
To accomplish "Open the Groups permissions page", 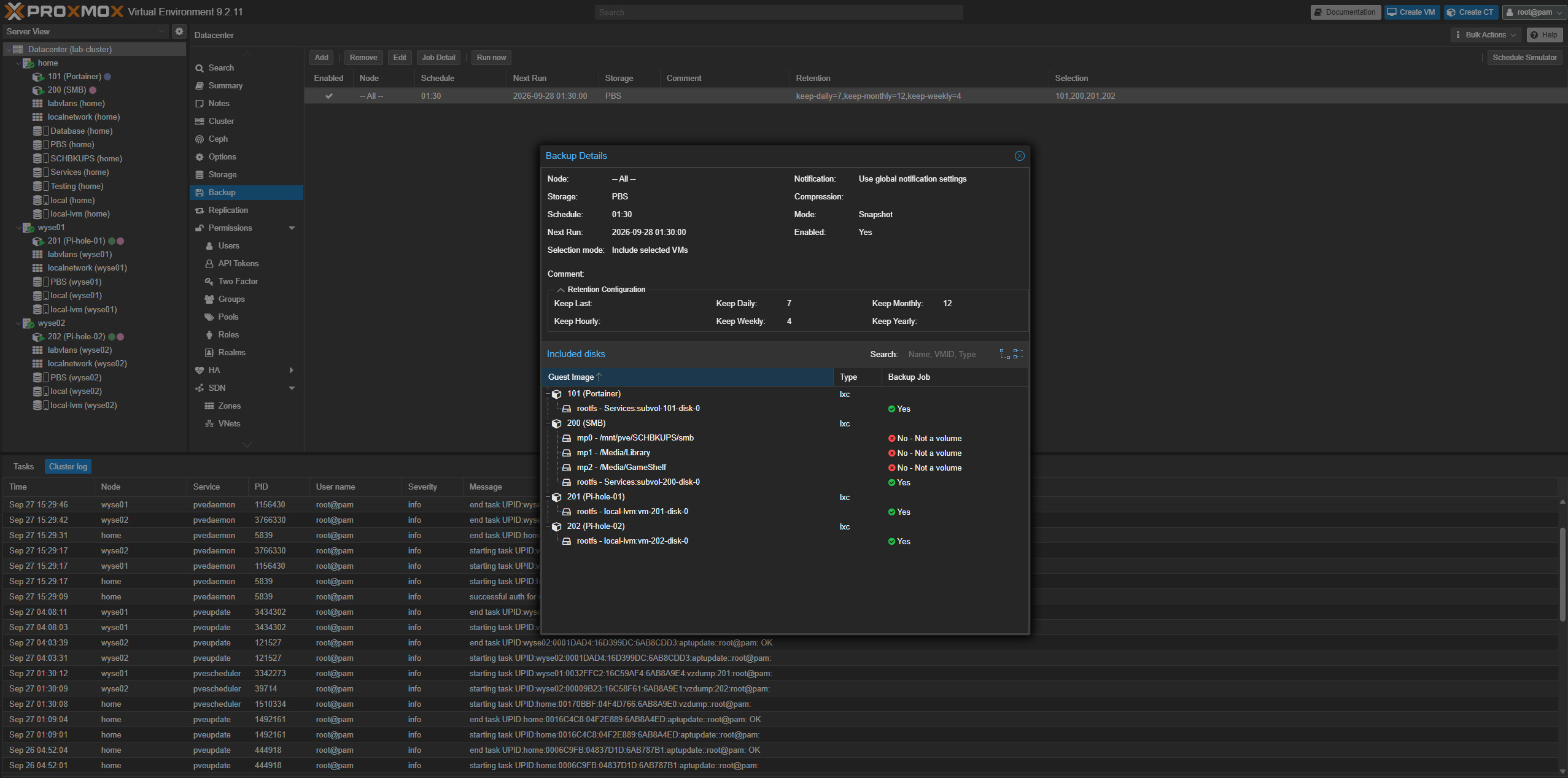I will pos(231,299).
